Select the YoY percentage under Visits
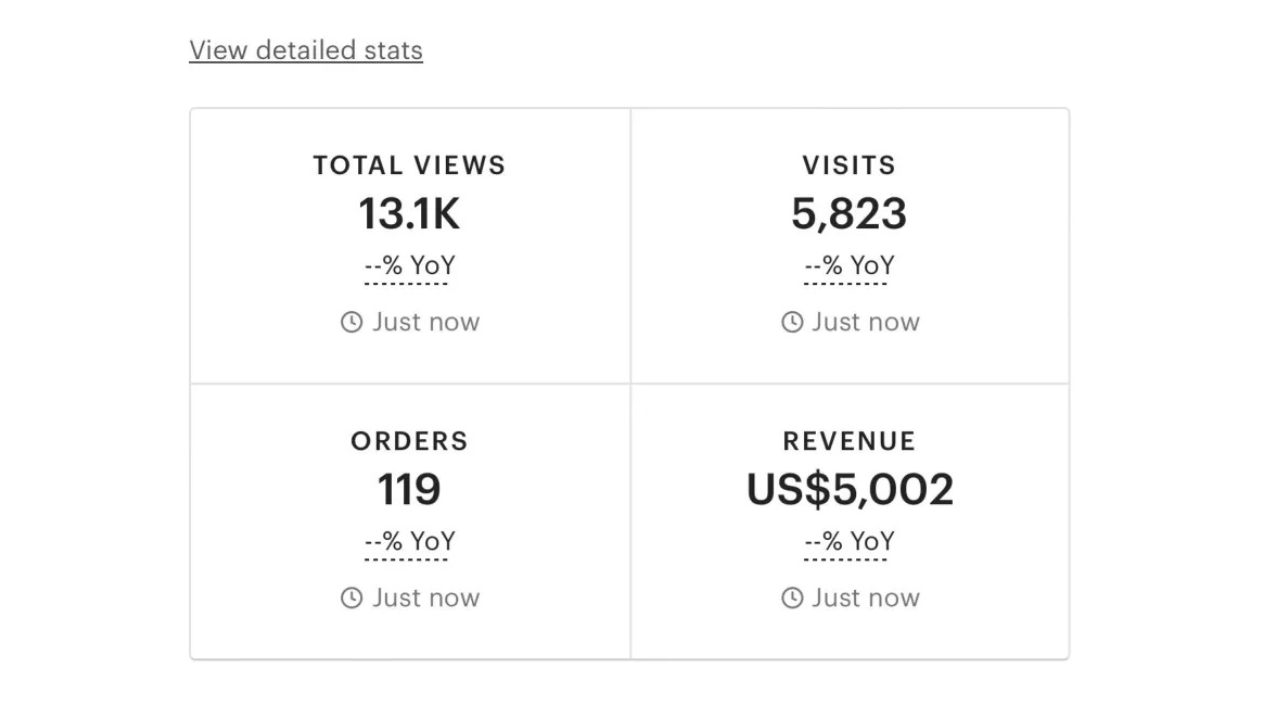The image size is (1280, 720). click(x=849, y=266)
